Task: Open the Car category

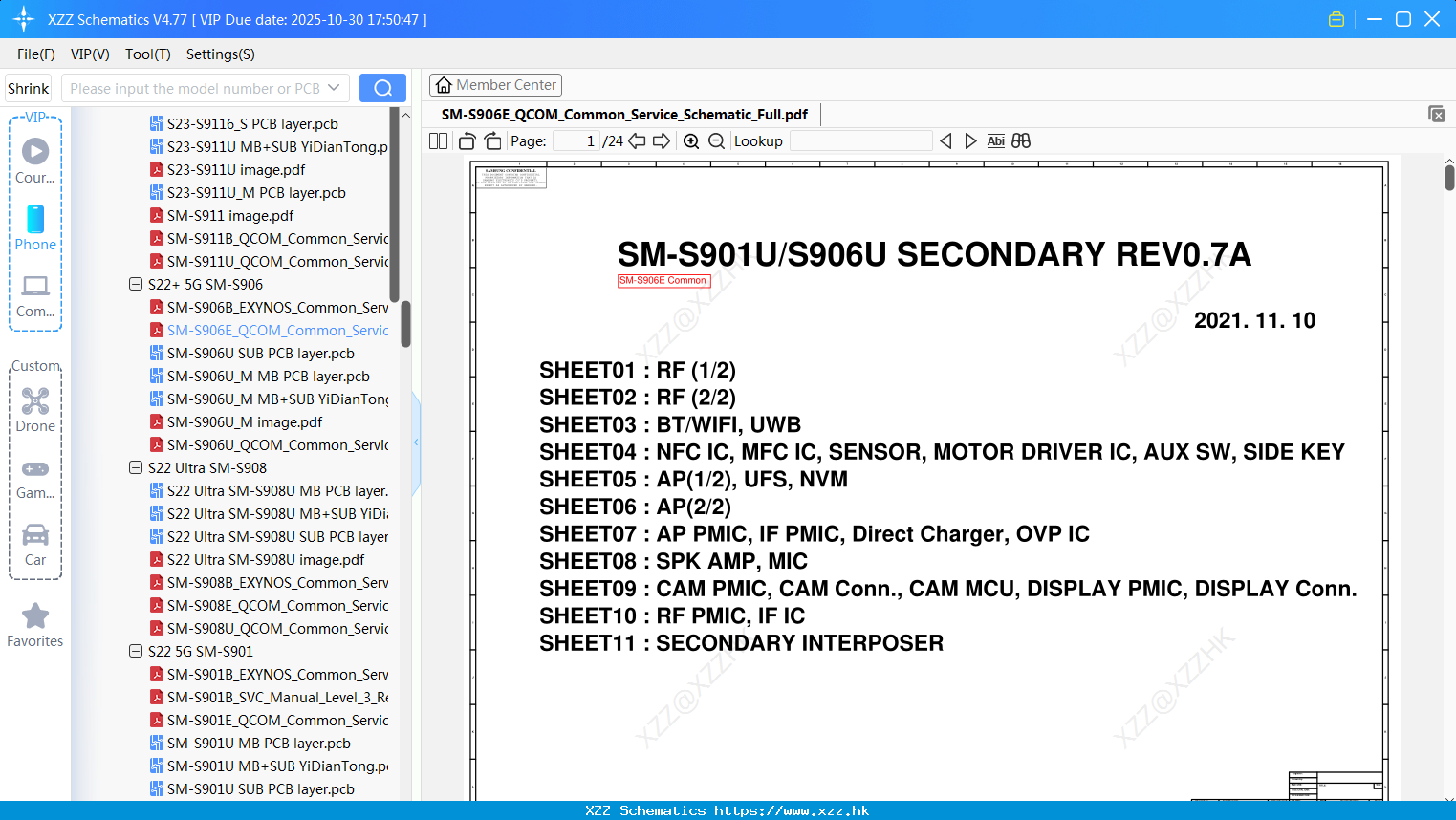Action: (x=35, y=545)
